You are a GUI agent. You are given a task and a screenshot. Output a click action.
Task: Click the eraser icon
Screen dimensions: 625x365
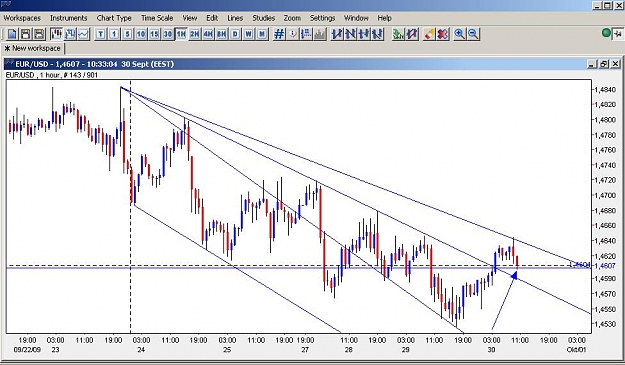tap(429, 34)
